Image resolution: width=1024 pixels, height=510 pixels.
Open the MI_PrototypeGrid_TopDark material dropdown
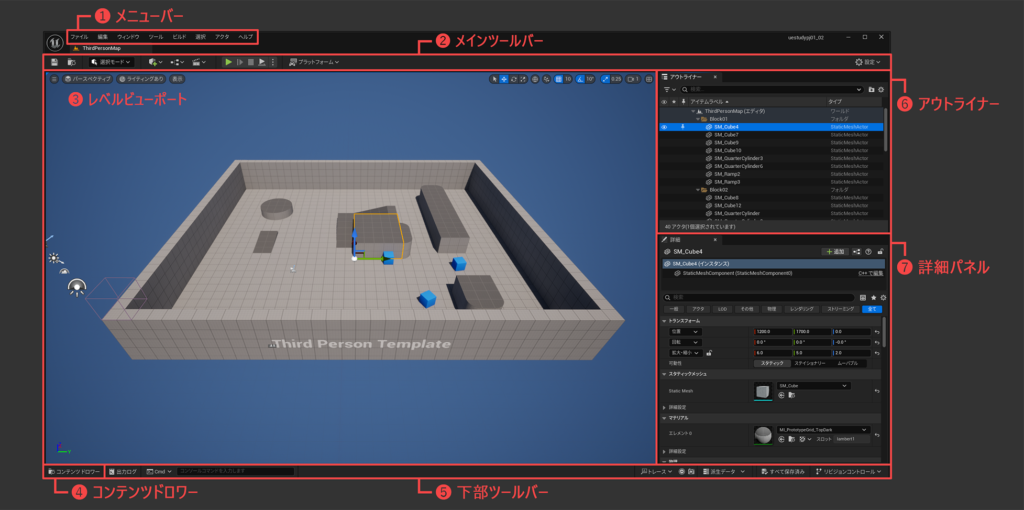click(823, 430)
